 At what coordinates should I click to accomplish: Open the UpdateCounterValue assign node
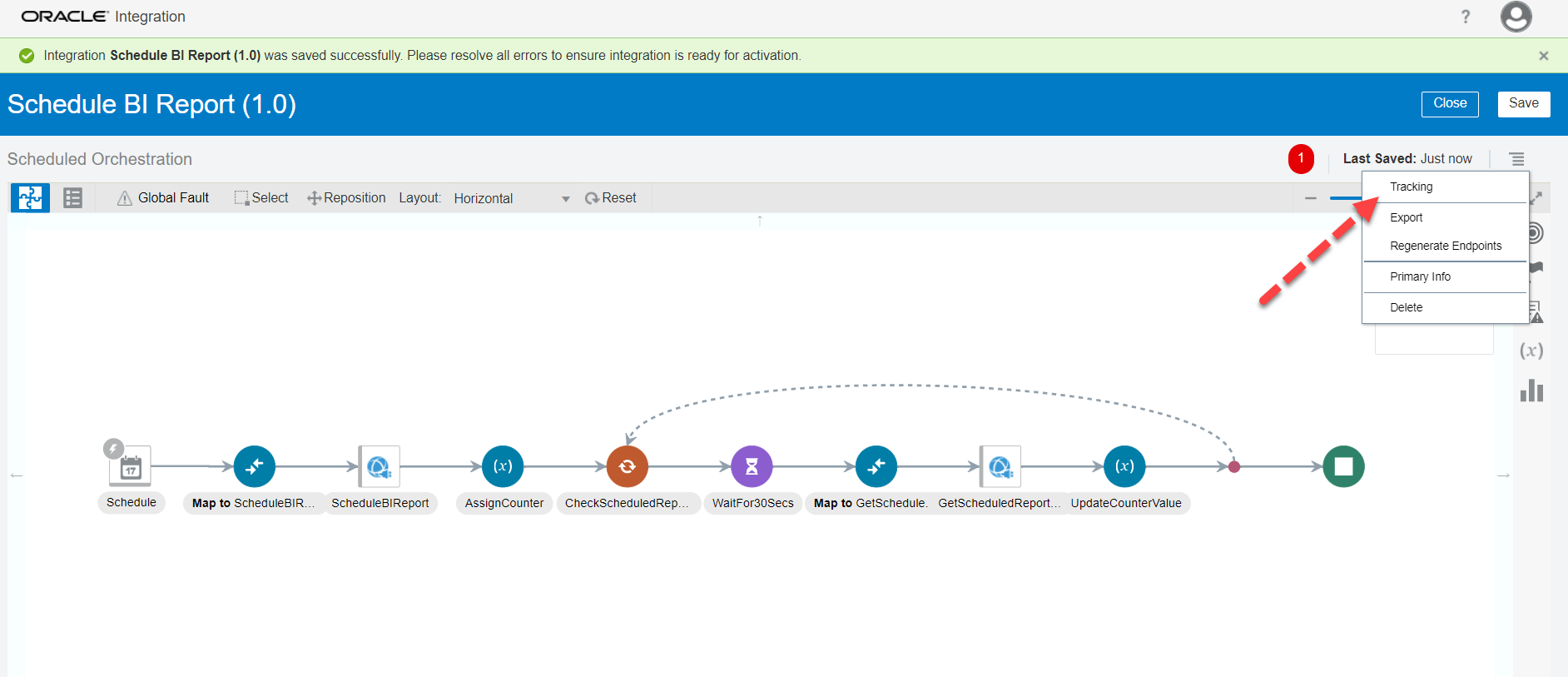pyautogui.click(x=1124, y=466)
